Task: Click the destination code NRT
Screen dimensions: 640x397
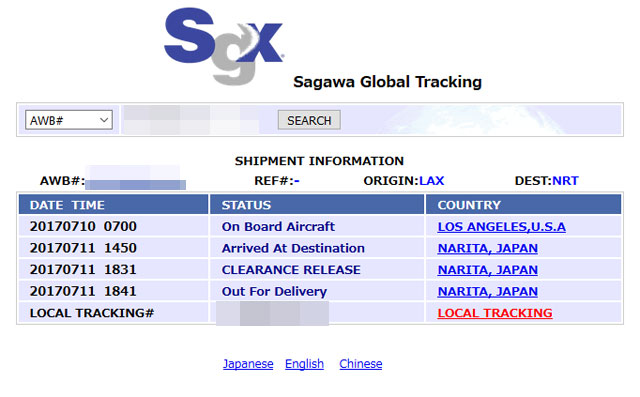Action: (x=565, y=181)
